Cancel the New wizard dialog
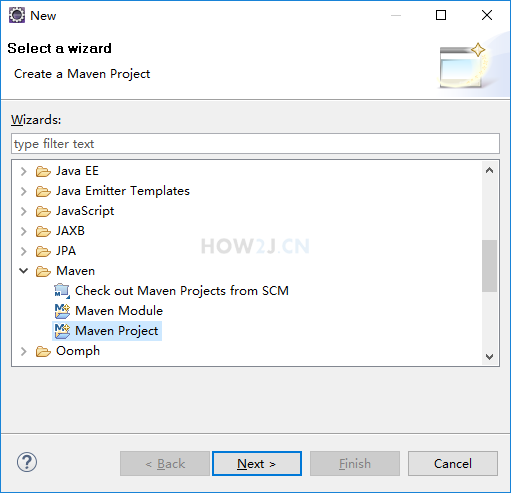This screenshot has width=511, height=493. point(453,463)
